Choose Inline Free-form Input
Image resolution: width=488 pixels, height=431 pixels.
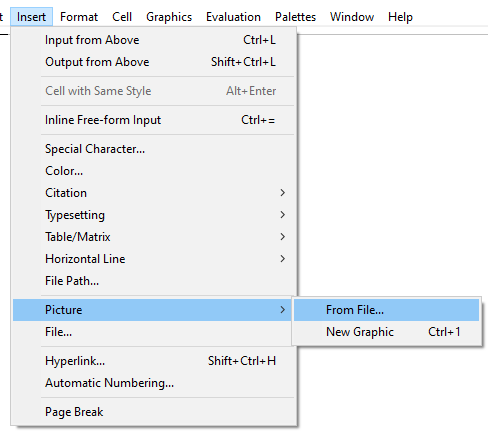click(x=154, y=120)
